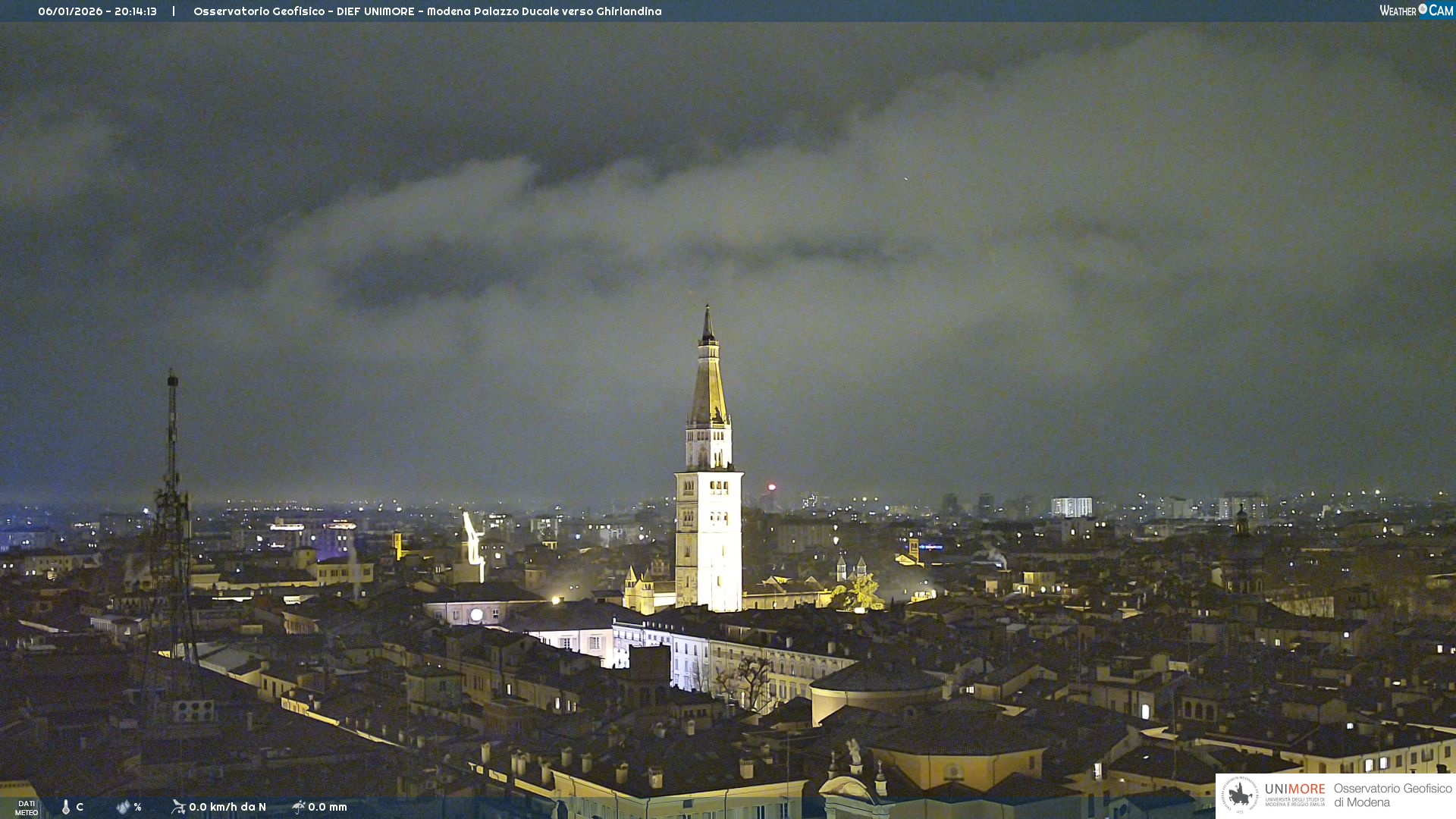This screenshot has height=819, width=1456.
Task: Click the rain umbrella icon
Action: point(298,807)
